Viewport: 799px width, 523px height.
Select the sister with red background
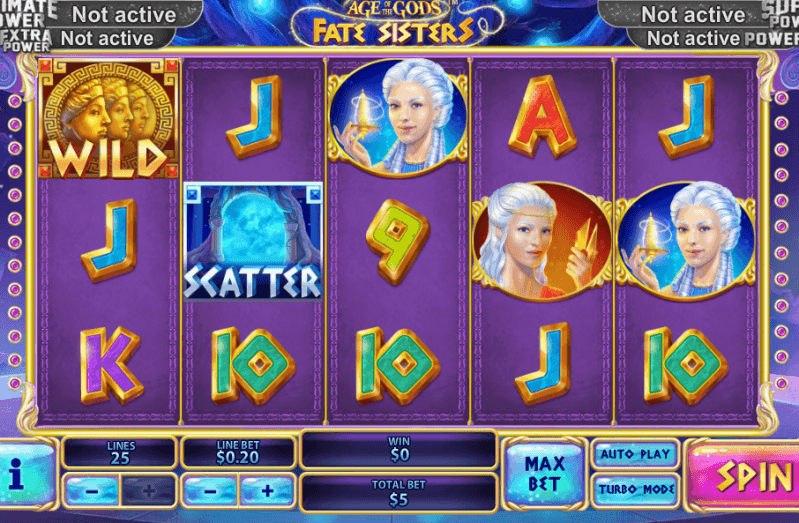point(543,241)
